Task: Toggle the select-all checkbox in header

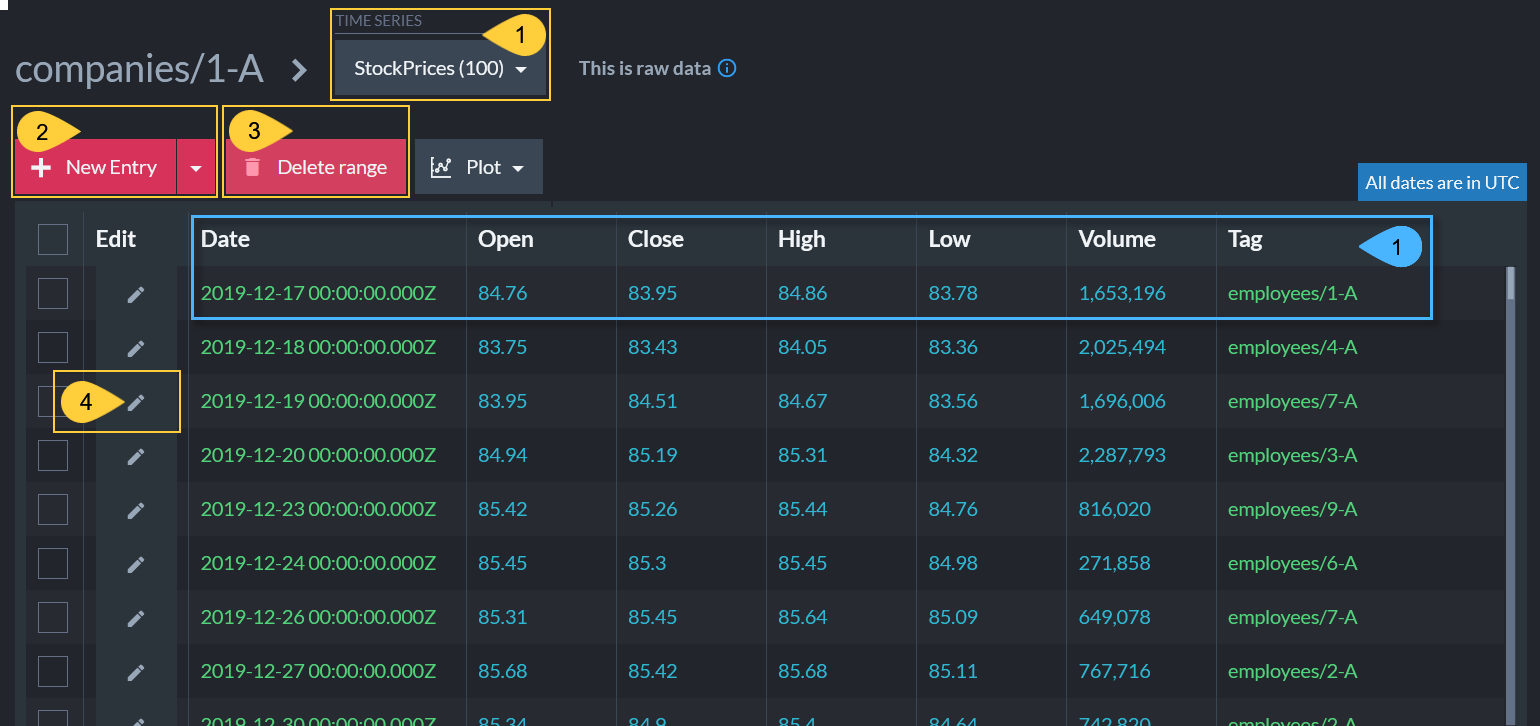Action: [x=53, y=239]
